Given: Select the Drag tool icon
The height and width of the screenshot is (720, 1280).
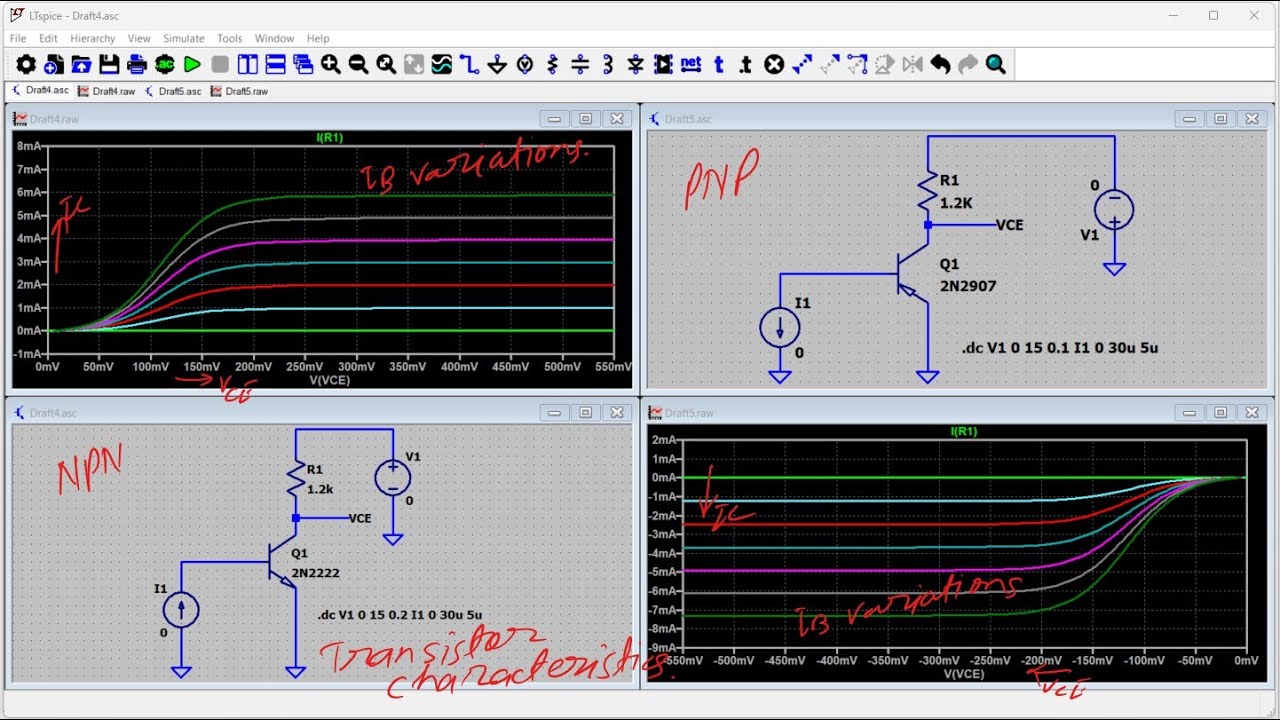Looking at the screenshot, I should point(857,64).
